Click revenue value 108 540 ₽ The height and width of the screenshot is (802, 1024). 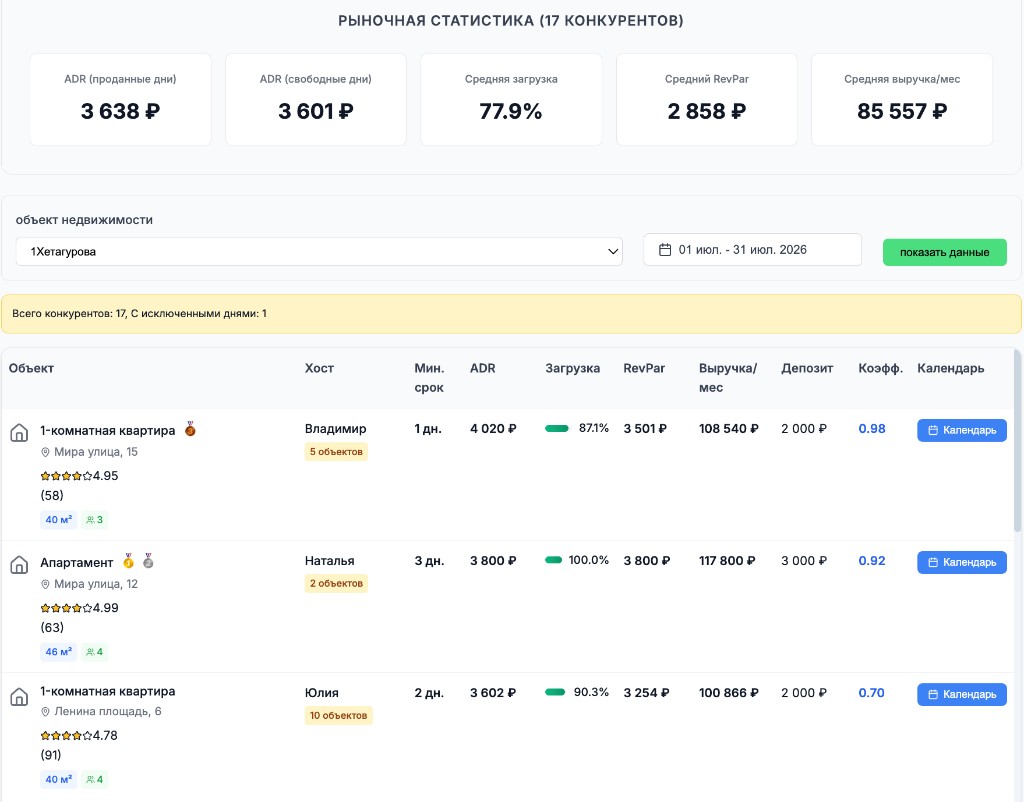tap(729, 428)
